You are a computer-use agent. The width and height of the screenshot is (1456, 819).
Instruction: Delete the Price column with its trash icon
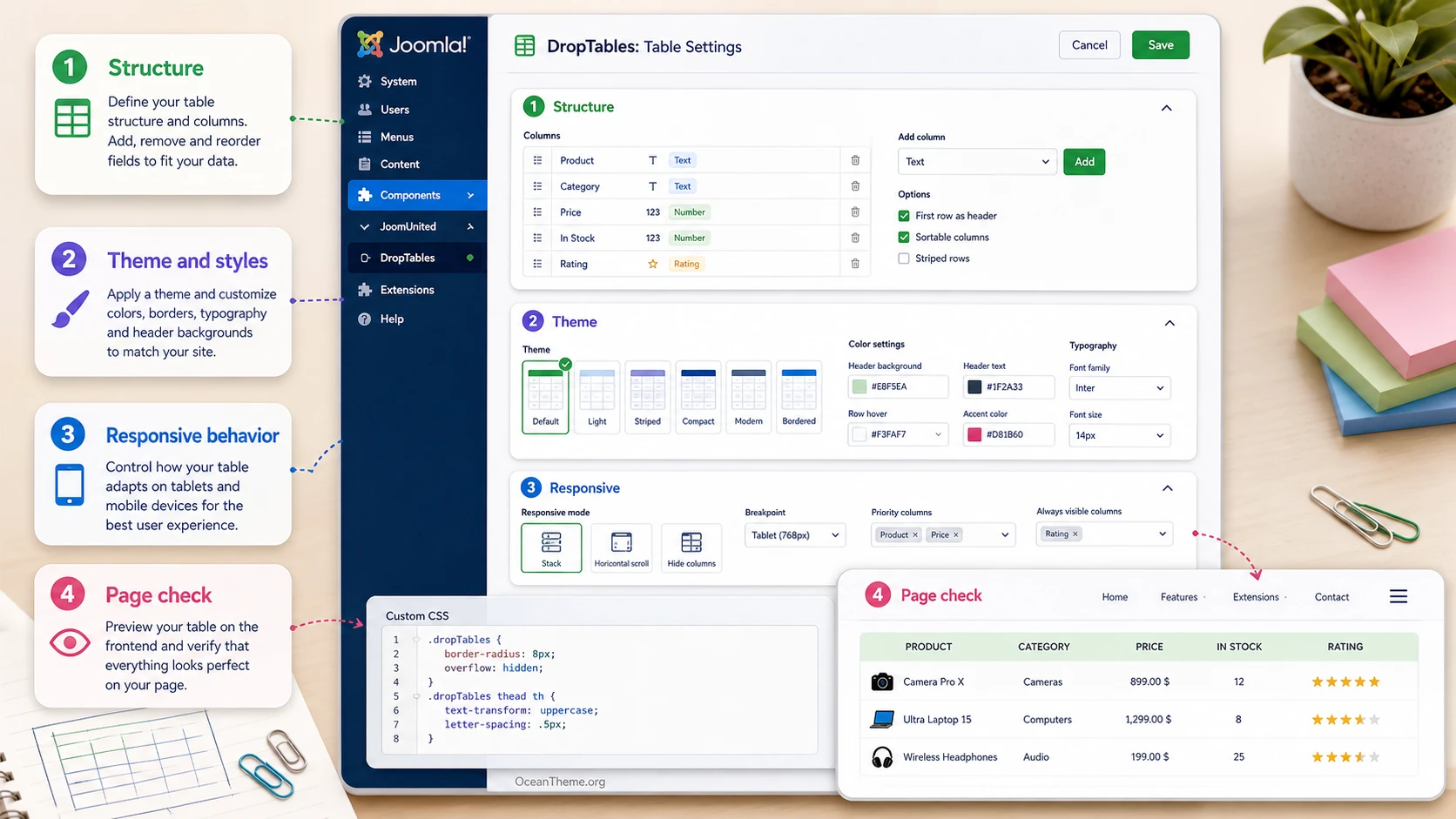click(x=855, y=211)
